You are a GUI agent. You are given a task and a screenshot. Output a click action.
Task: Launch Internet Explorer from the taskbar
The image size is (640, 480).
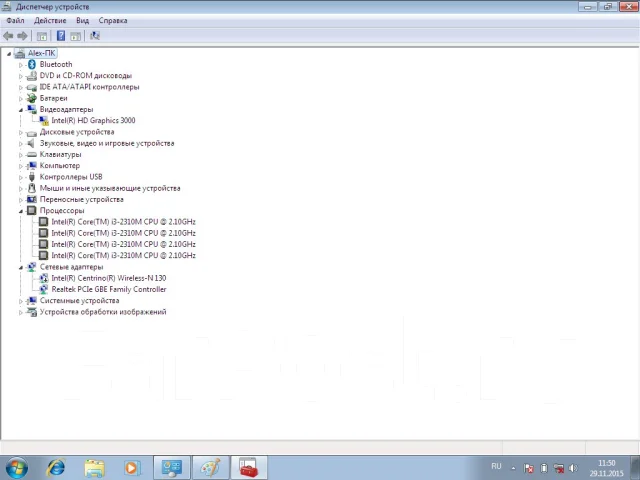pos(56,467)
